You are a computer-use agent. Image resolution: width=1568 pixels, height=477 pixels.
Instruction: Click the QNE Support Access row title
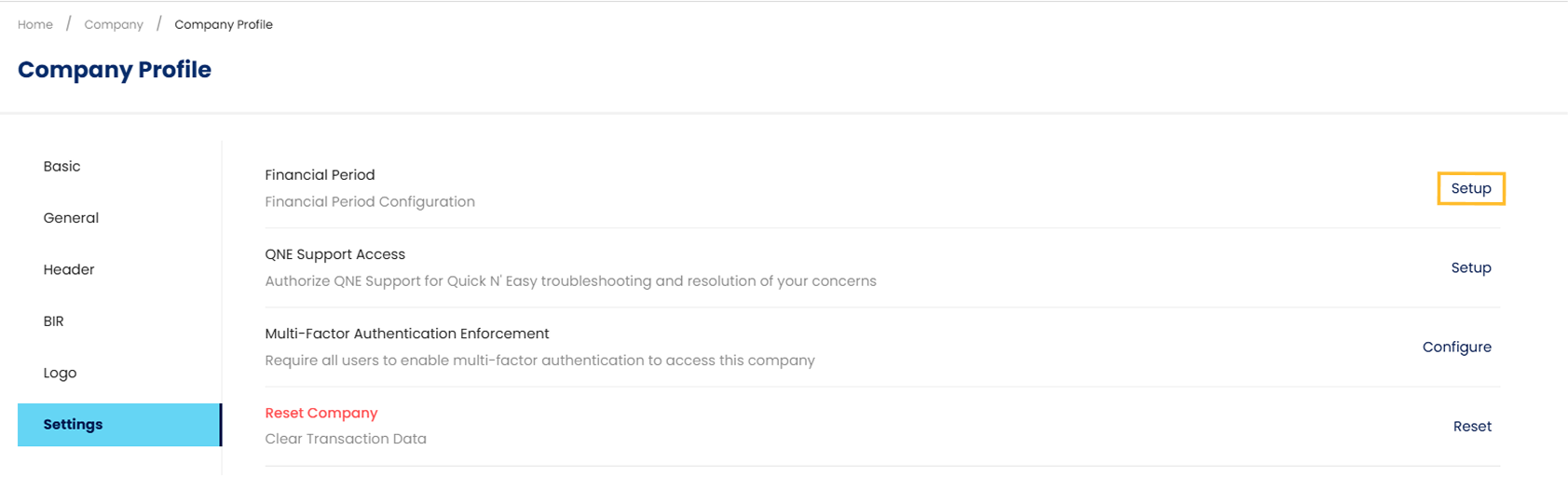334,254
